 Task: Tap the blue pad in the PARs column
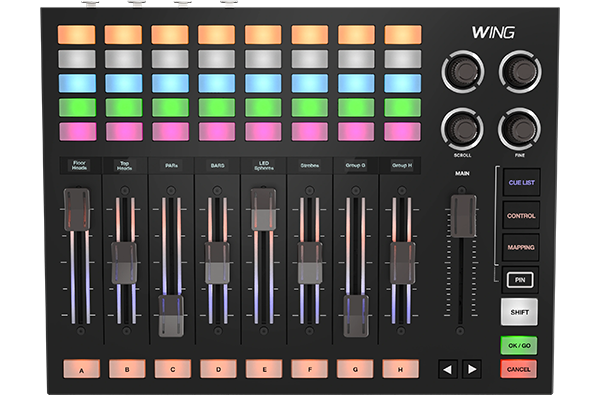(x=170, y=83)
